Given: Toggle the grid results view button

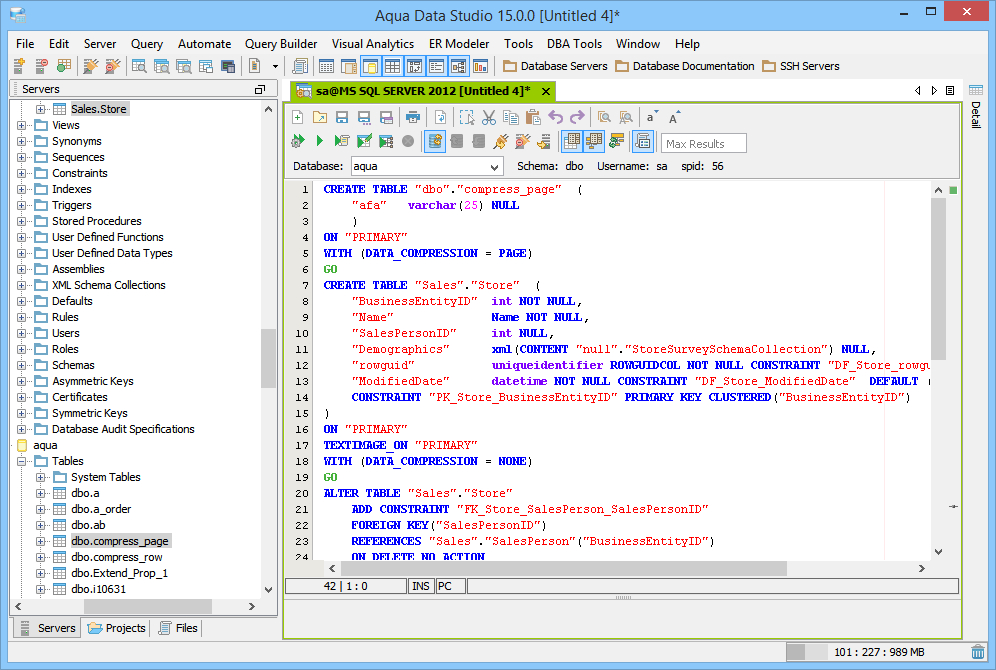Looking at the screenshot, I should (572, 142).
